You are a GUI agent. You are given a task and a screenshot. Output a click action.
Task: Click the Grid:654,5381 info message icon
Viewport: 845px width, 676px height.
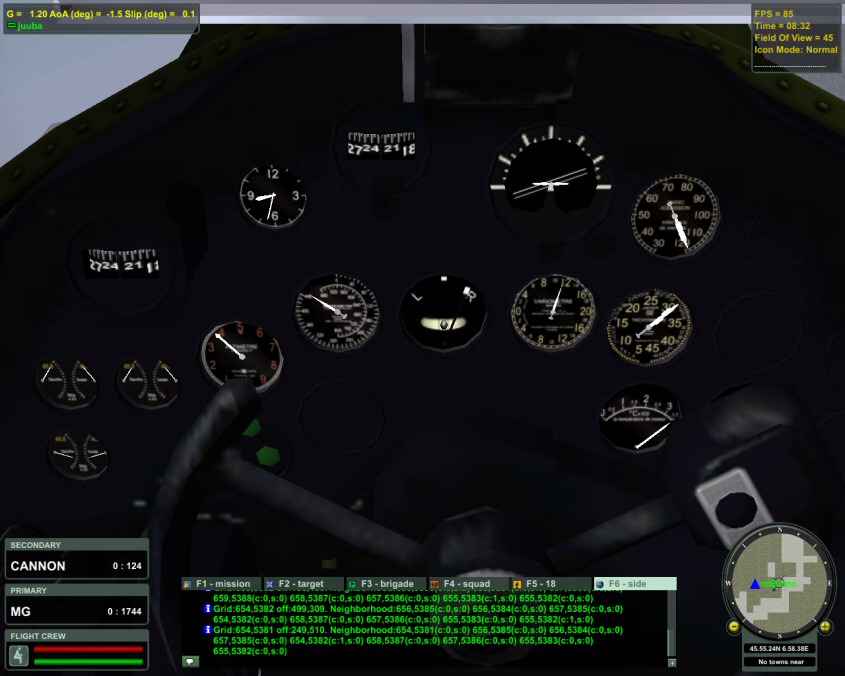(x=207, y=630)
